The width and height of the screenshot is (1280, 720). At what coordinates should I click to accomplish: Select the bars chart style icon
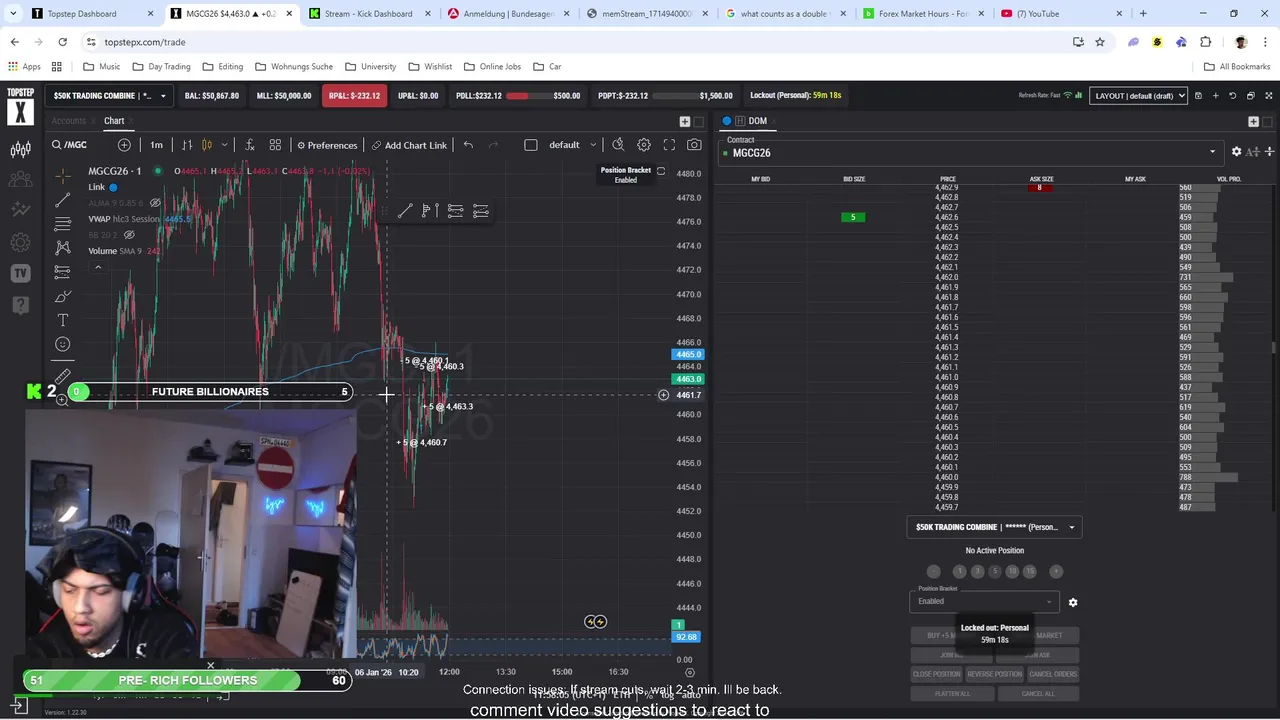(187, 145)
